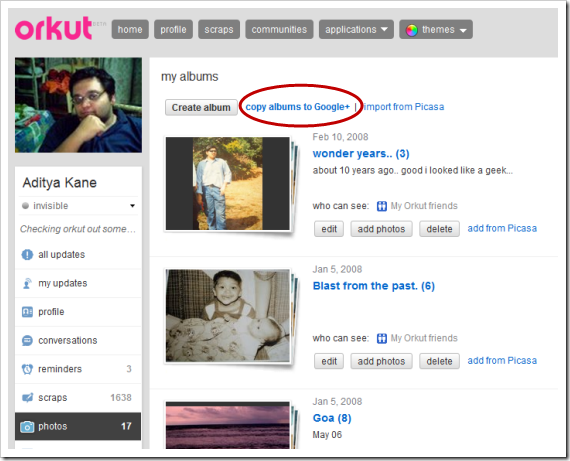Open the profile tab in top navigation
The height and width of the screenshot is (461, 570).
173,29
